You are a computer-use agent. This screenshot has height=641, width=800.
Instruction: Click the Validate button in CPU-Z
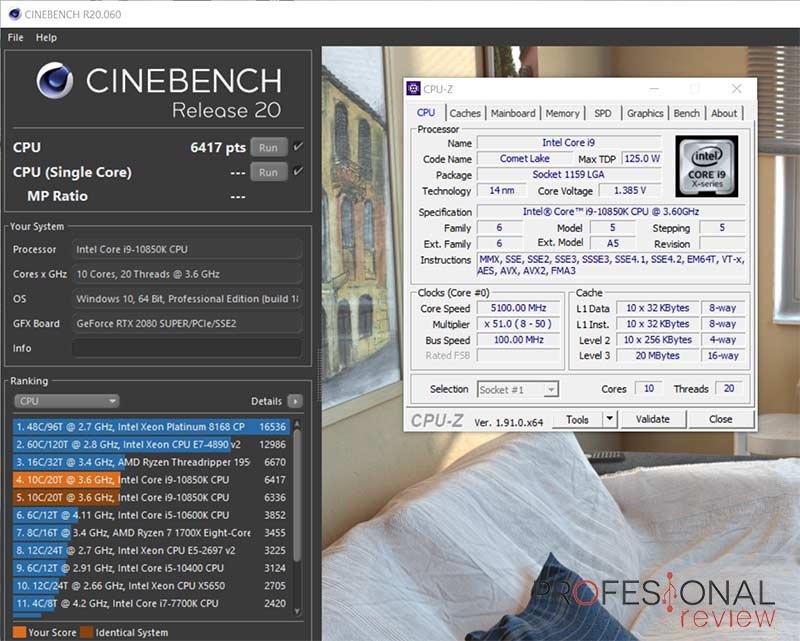click(653, 419)
